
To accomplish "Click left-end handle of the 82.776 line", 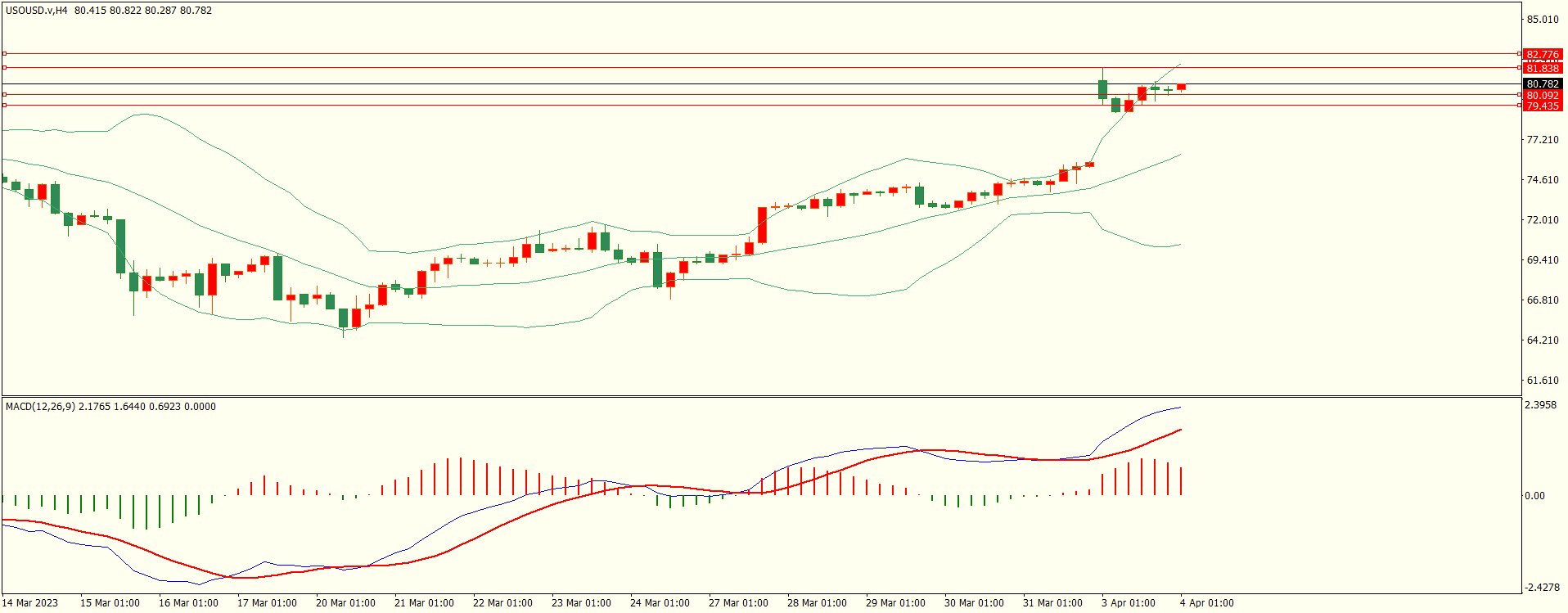I will click(x=4, y=54).
